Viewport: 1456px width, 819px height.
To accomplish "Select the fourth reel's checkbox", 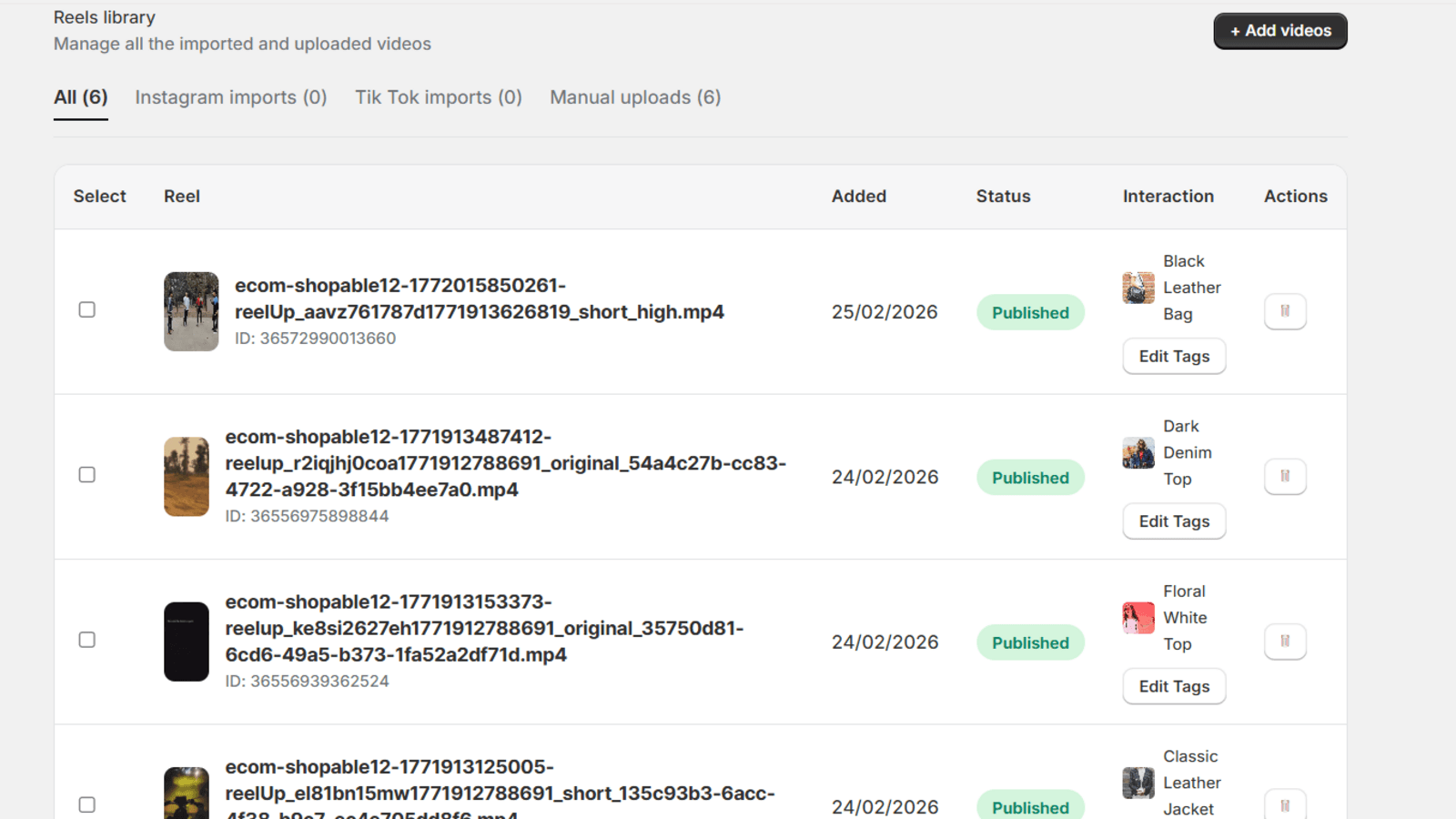I will [87, 804].
